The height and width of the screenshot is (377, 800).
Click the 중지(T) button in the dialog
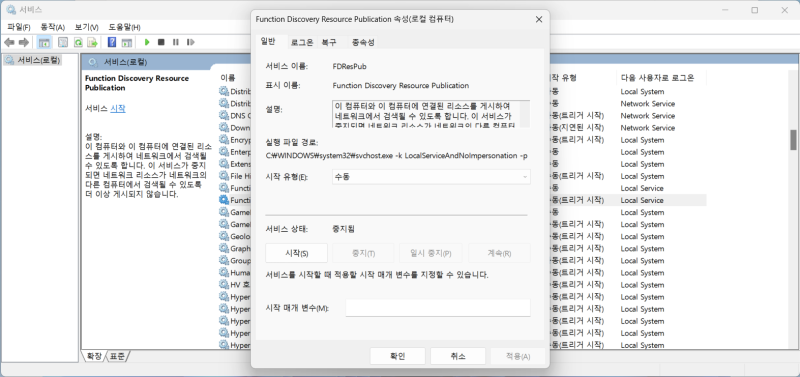click(363, 253)
